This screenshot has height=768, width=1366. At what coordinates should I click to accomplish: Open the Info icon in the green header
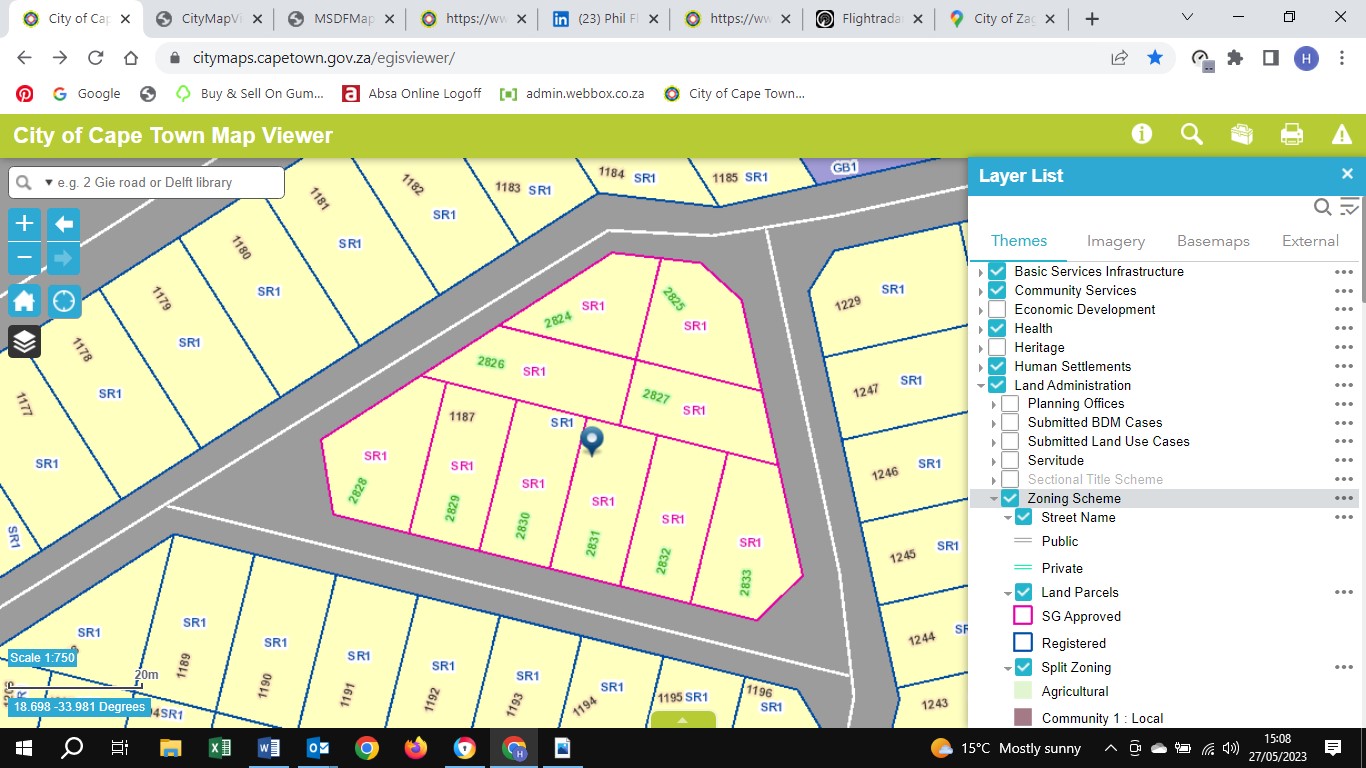click(1141, 134)
